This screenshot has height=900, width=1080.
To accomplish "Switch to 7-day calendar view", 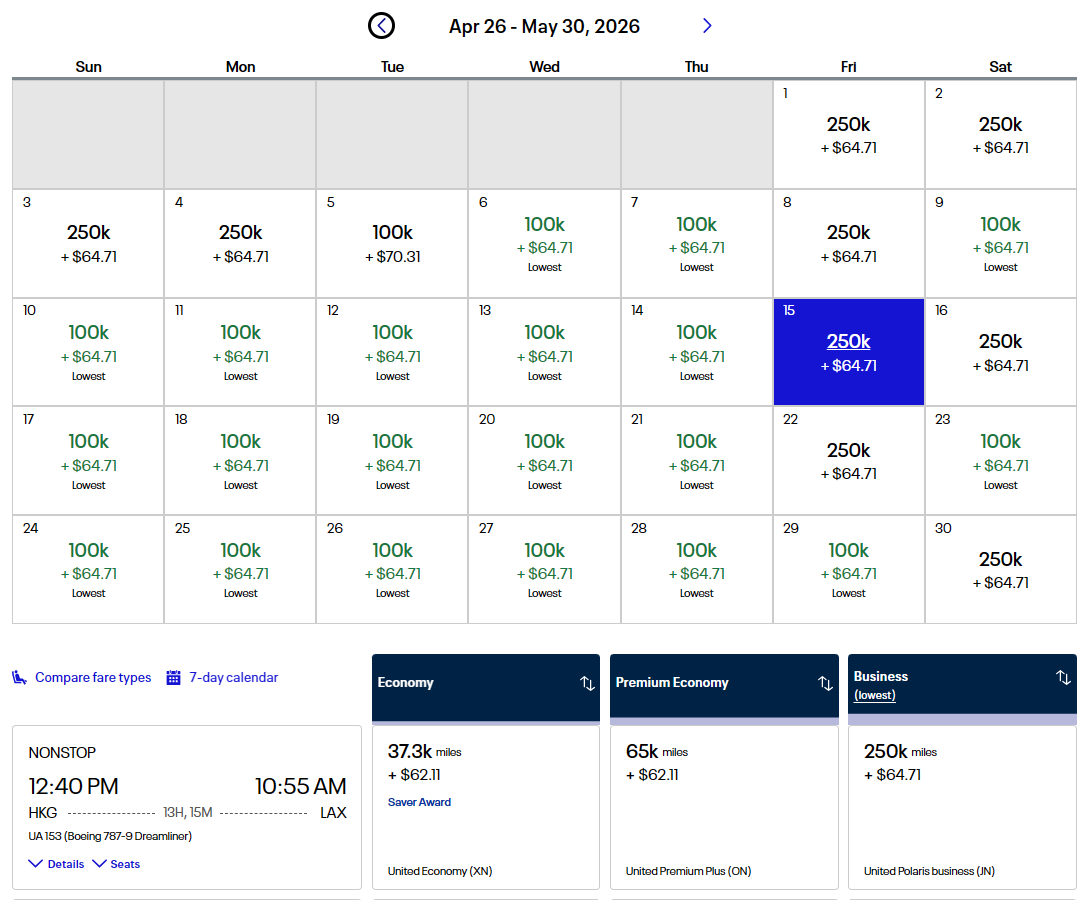I will tap(233, 678).
